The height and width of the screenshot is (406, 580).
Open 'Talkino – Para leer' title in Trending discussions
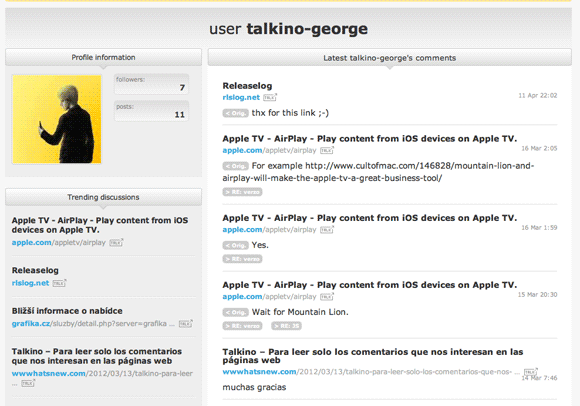97,356
